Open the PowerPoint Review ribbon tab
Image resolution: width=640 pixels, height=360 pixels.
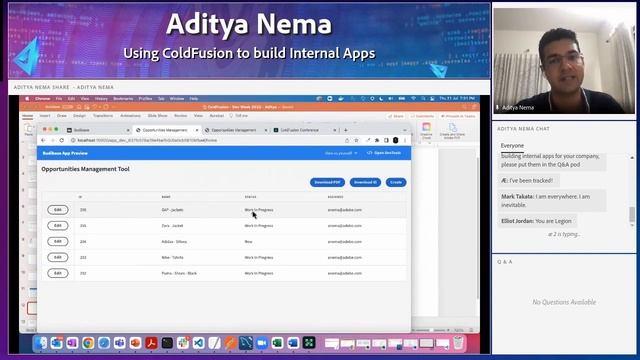click(x=180, y=116)
